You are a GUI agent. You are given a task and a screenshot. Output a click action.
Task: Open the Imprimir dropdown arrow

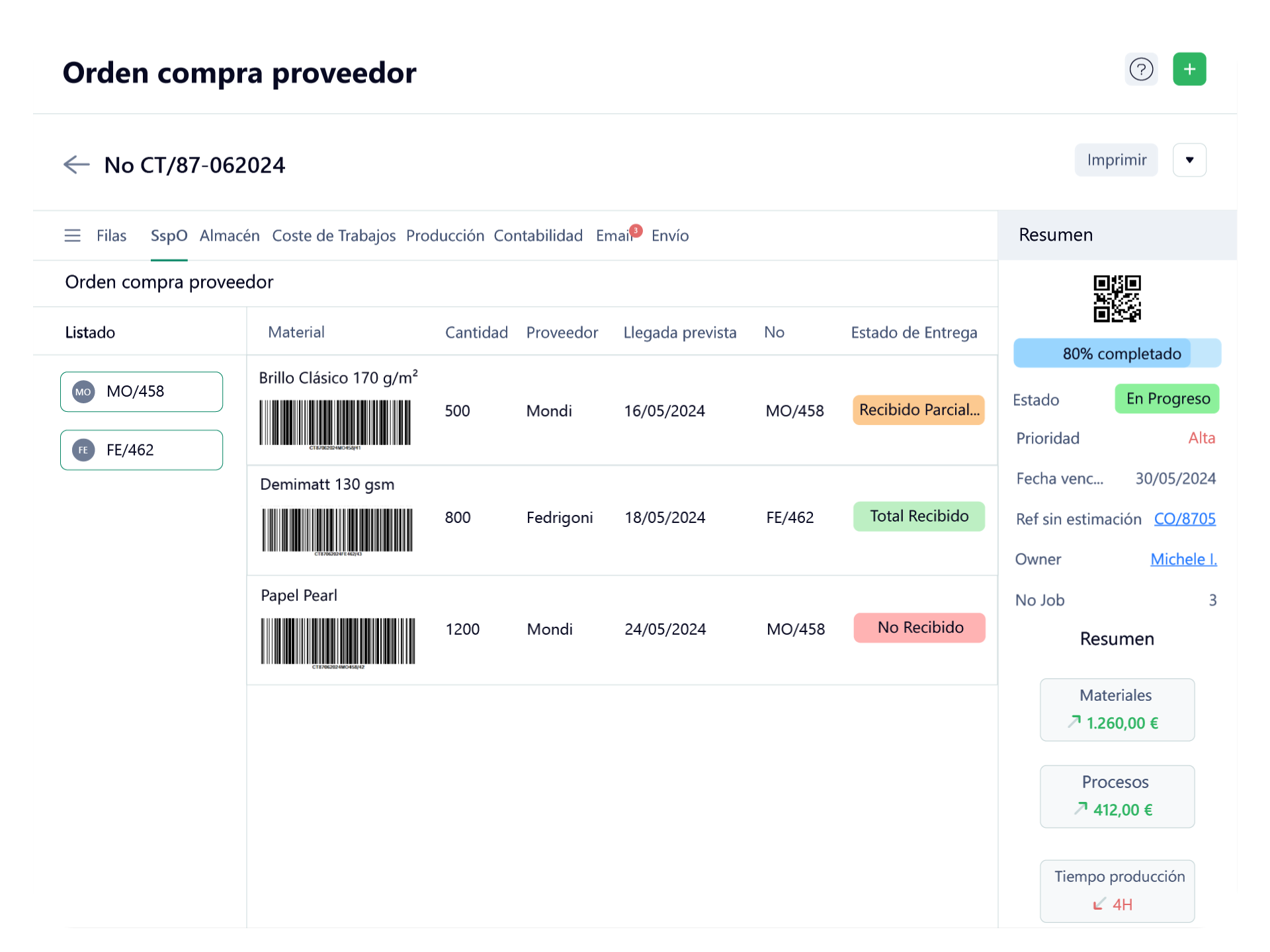[x=1189, y=160]
